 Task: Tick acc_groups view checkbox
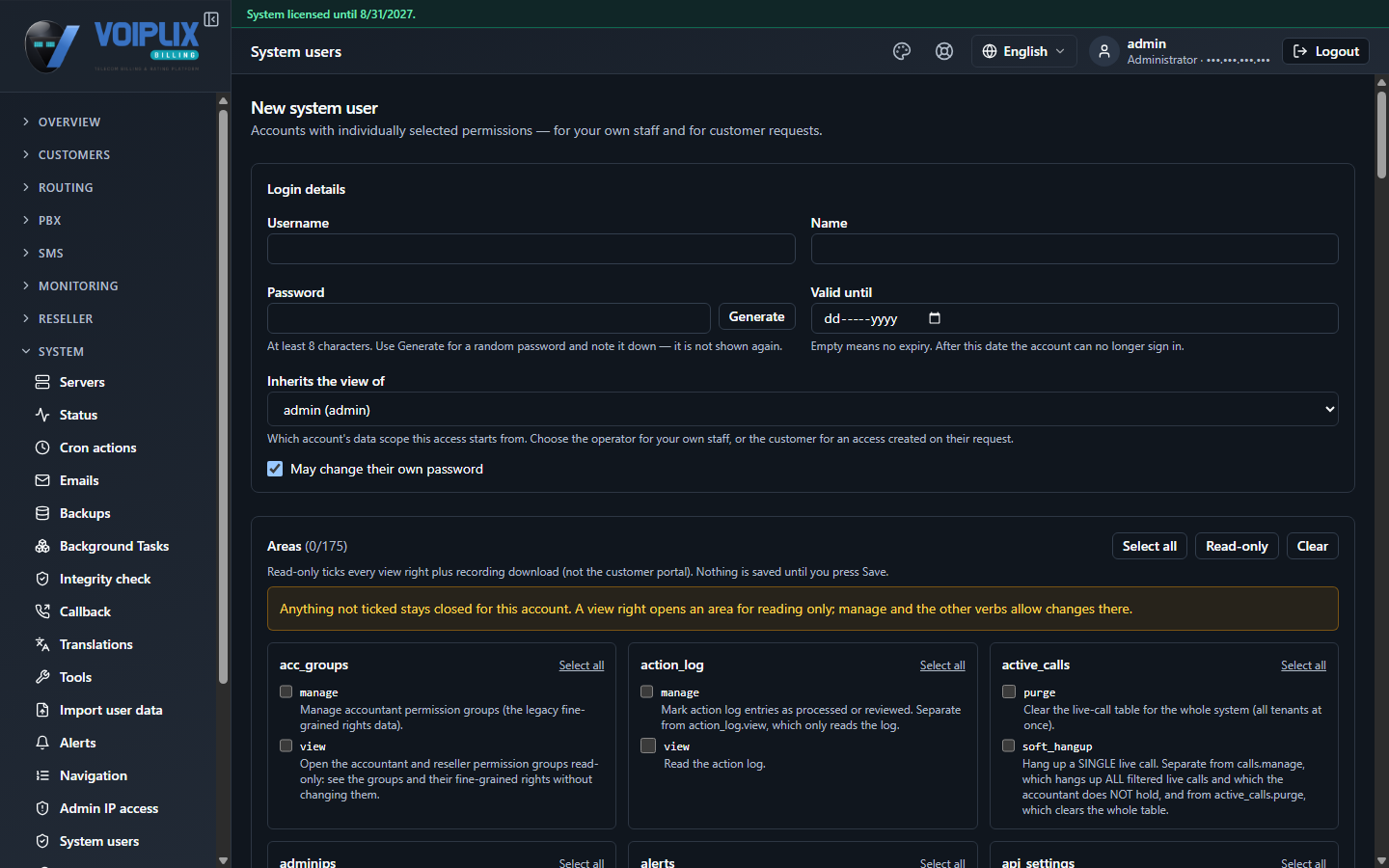(286, 746)
